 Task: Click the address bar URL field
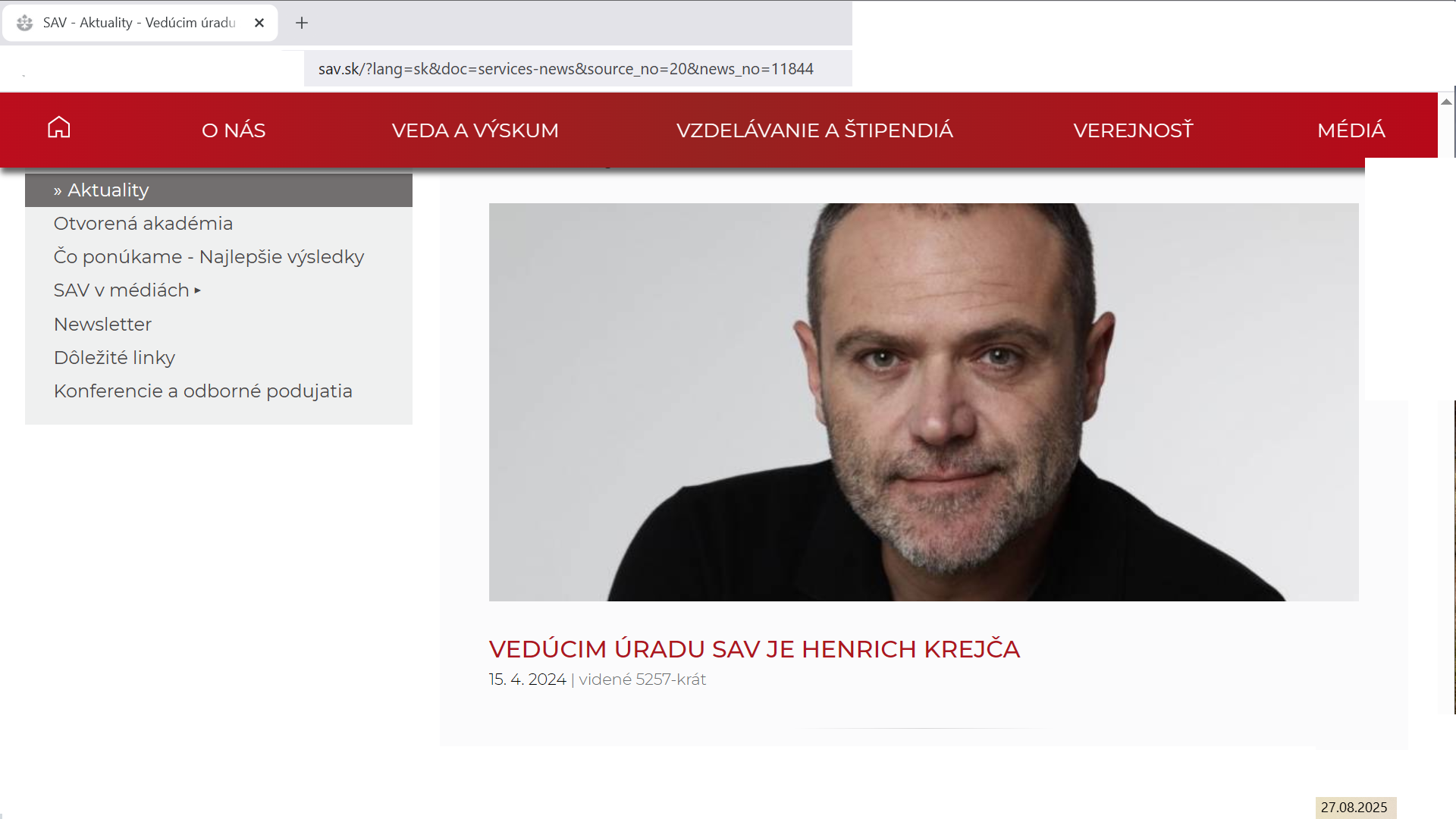coord(578,69)
